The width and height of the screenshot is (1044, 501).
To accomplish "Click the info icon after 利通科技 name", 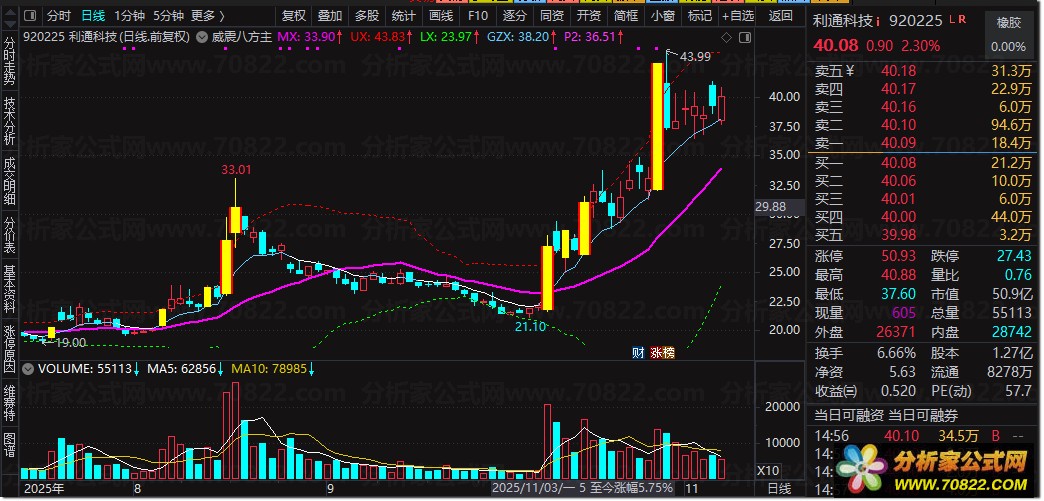I will (x=878, y=21).
